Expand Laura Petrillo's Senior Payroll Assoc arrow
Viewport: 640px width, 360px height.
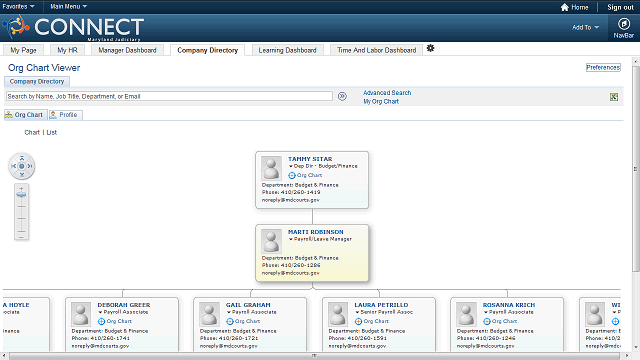pos(358,312)
